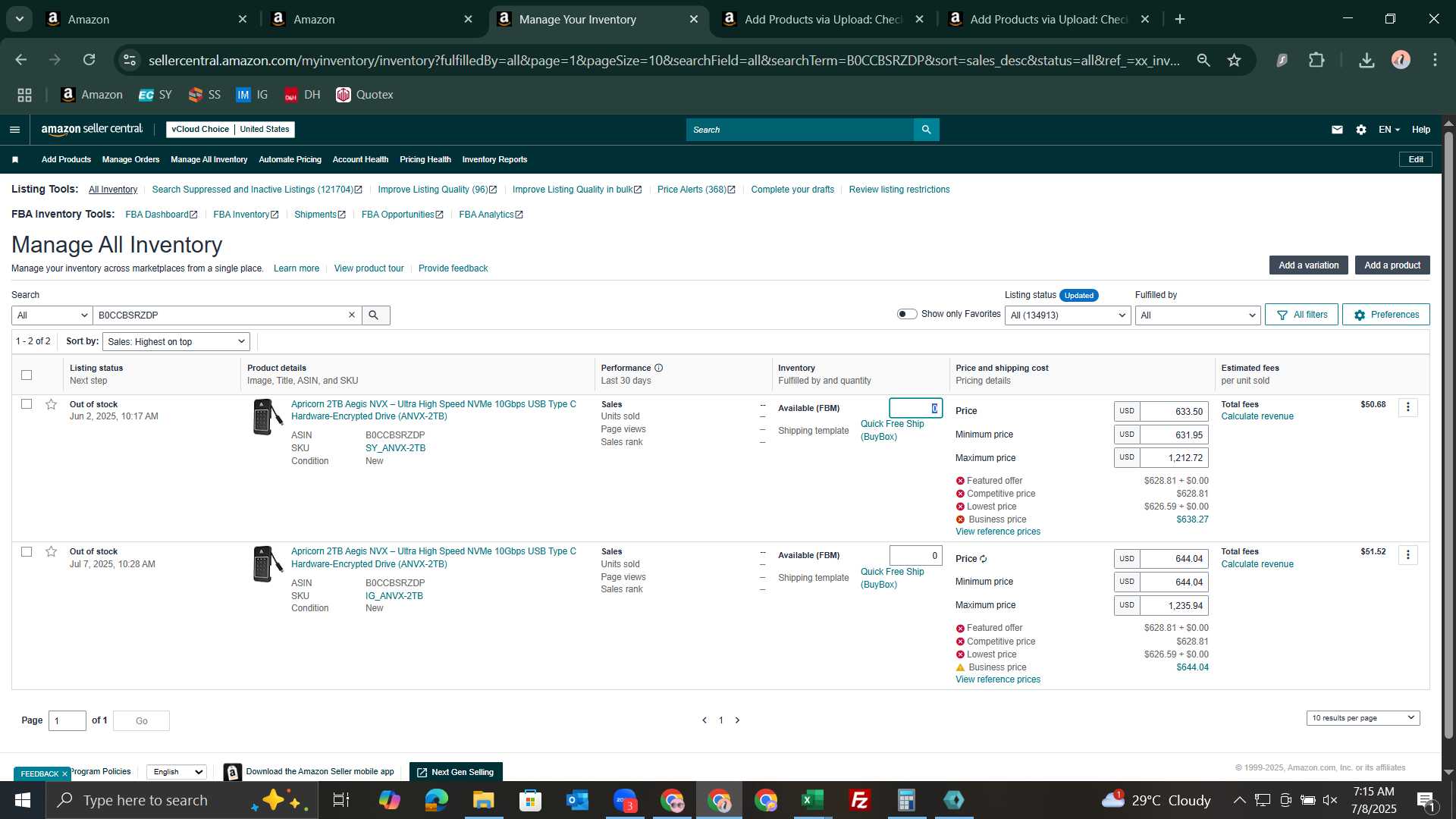1456x819 pixels.
Task: Open actions menu for IG_ANVX-2TB listing
Action: coord(1408,555)
